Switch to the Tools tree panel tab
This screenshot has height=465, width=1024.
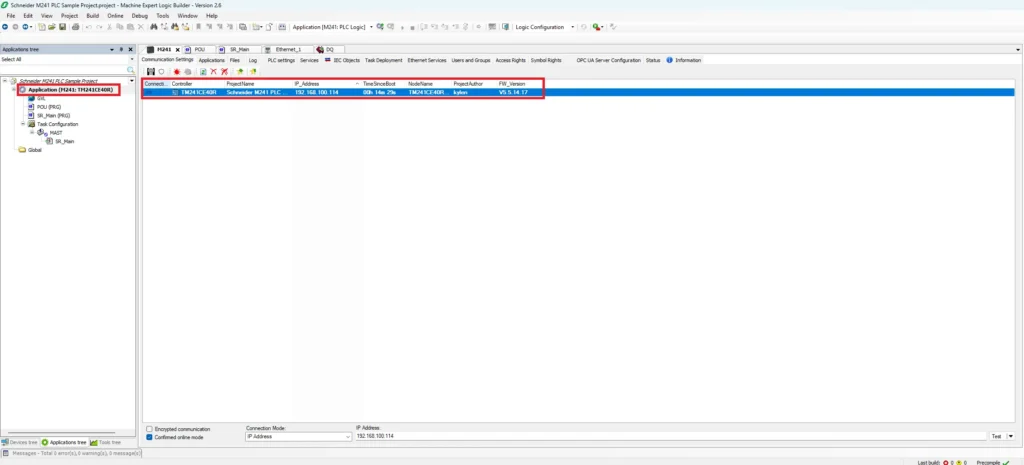106,442
